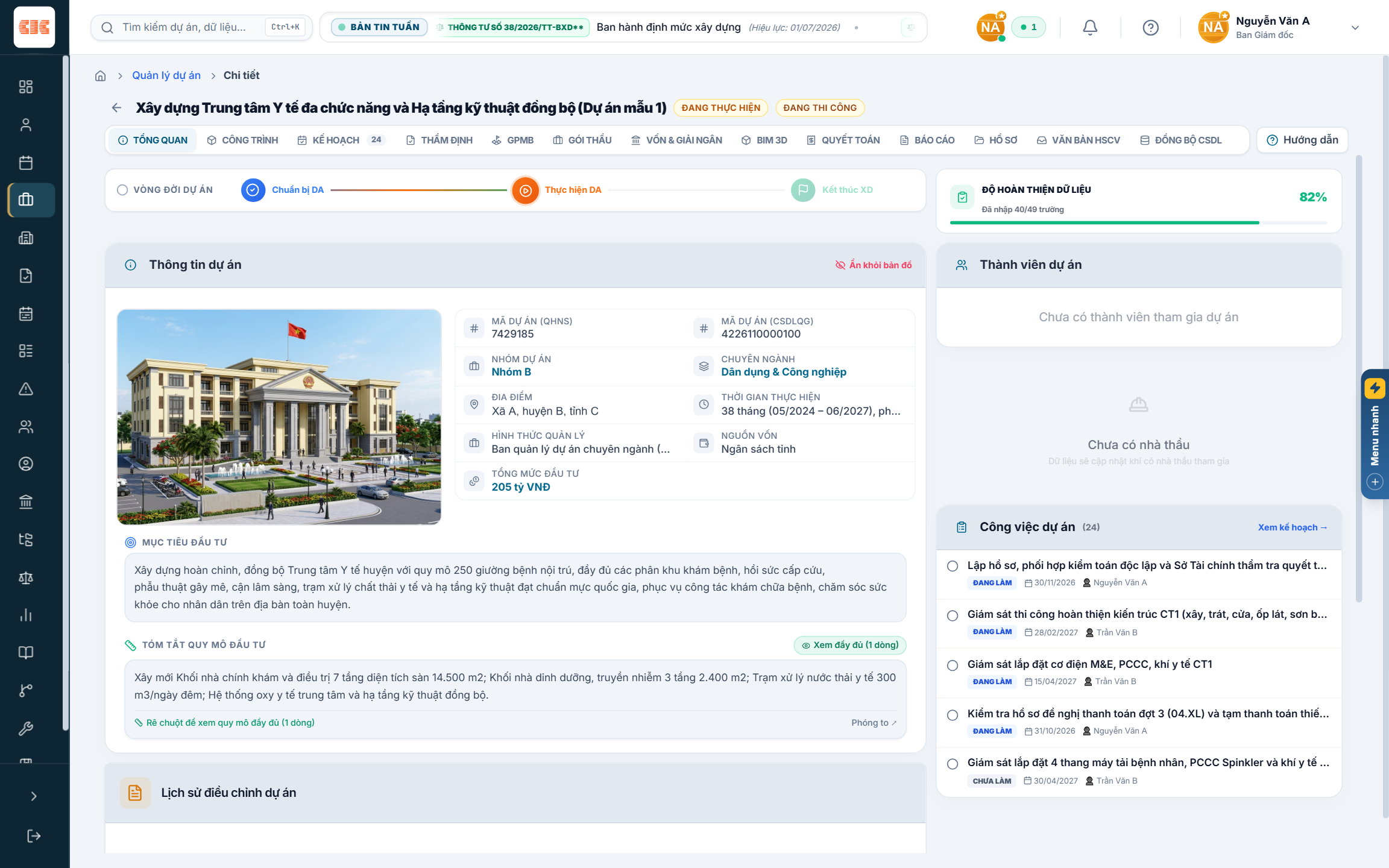Click the BẢN TIN TUẦN badge
1389x868 pixels.
pos(379,27)
